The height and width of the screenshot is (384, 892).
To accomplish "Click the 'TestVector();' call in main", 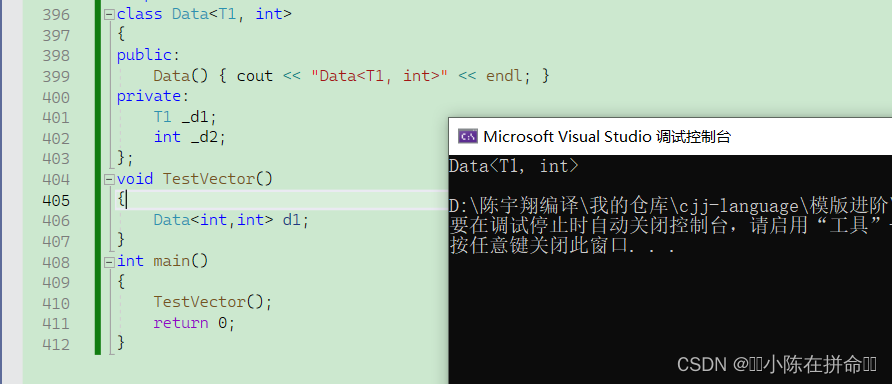I will [213, 302].
